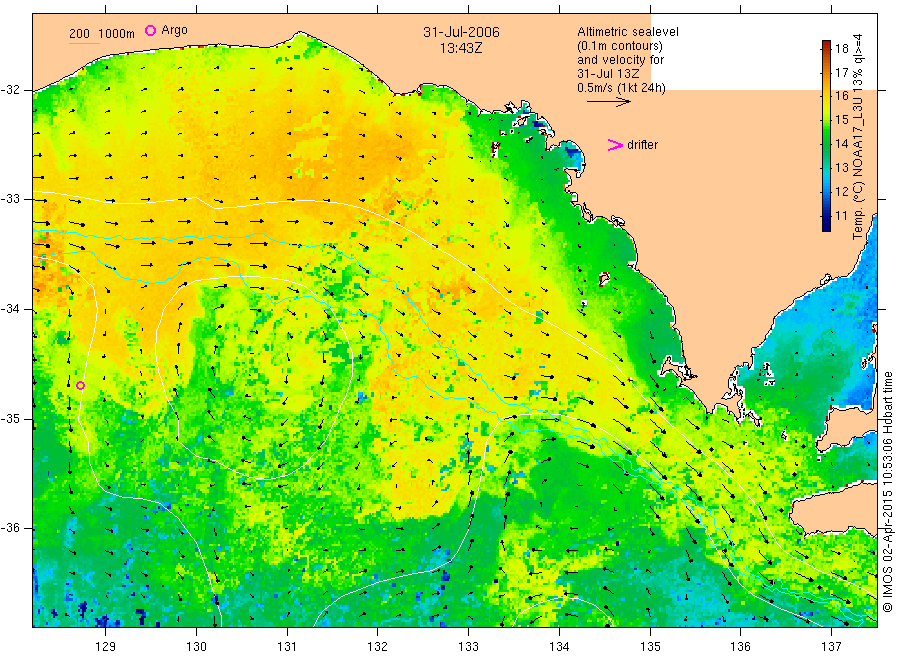The height and width of the screenshot is (660, 900).
Task: Click the IMOS copyright timestamp text
Action: point(888,492)
